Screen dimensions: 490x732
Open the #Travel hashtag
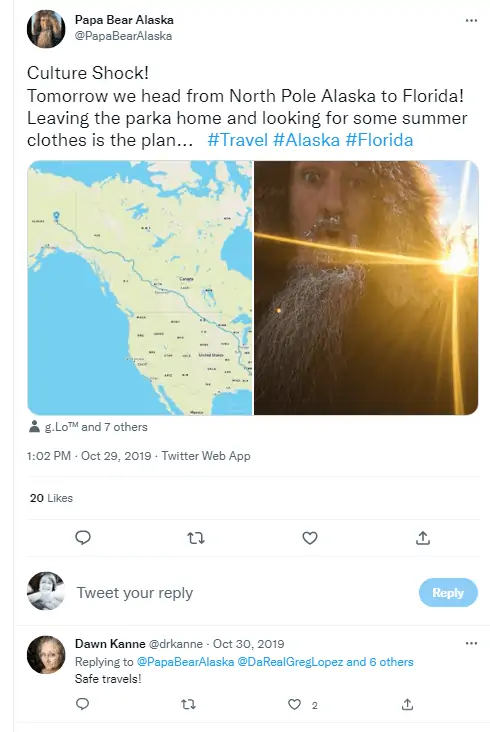point(238,140)
